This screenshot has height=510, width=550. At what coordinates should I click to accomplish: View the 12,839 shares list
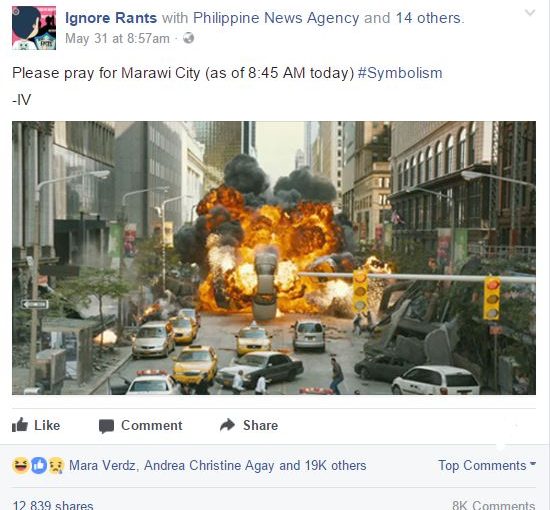pos(53,505)
